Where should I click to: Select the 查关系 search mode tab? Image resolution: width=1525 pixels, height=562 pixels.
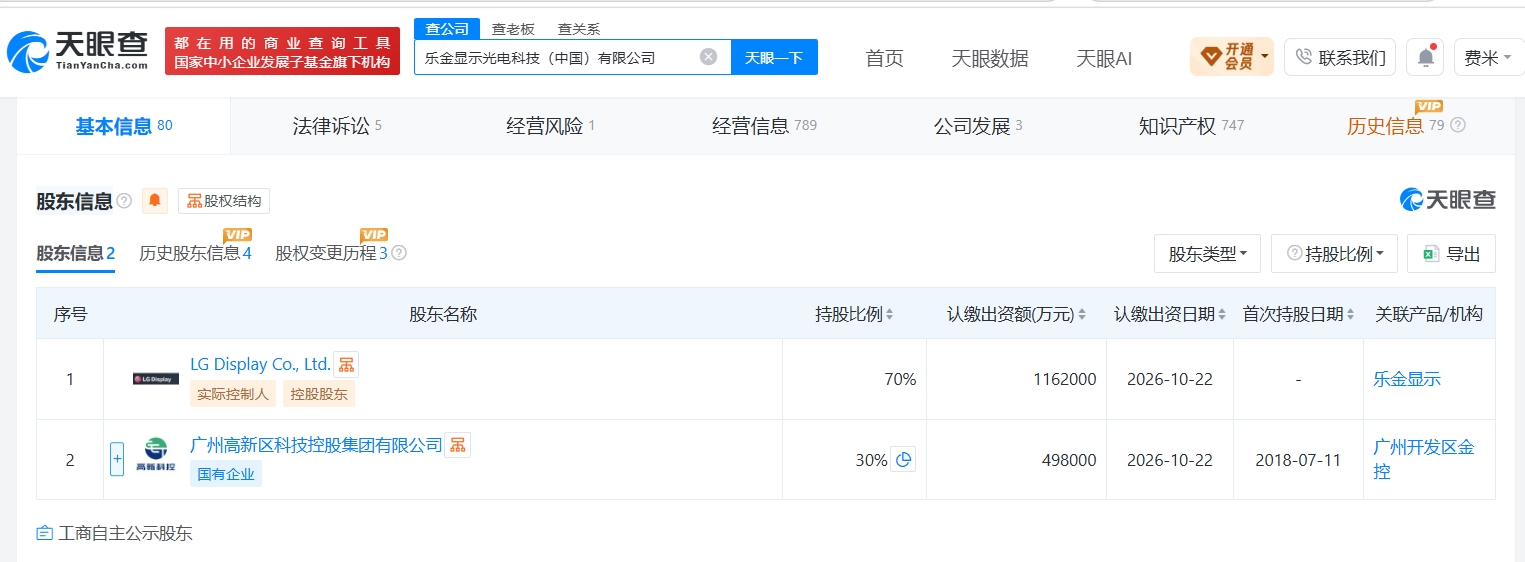[579, 29]
